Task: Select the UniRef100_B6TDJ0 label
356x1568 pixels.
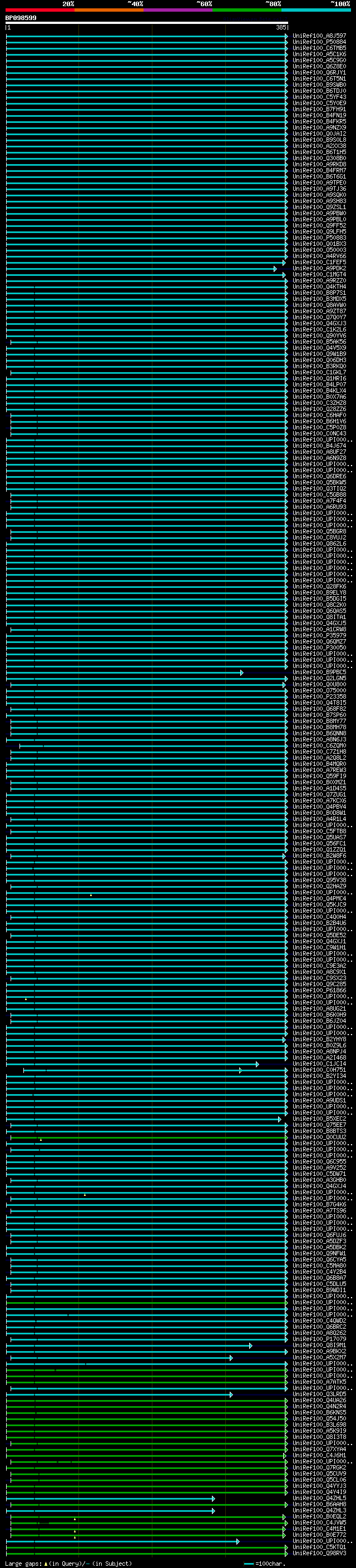Action: click(x=319, y=91)
